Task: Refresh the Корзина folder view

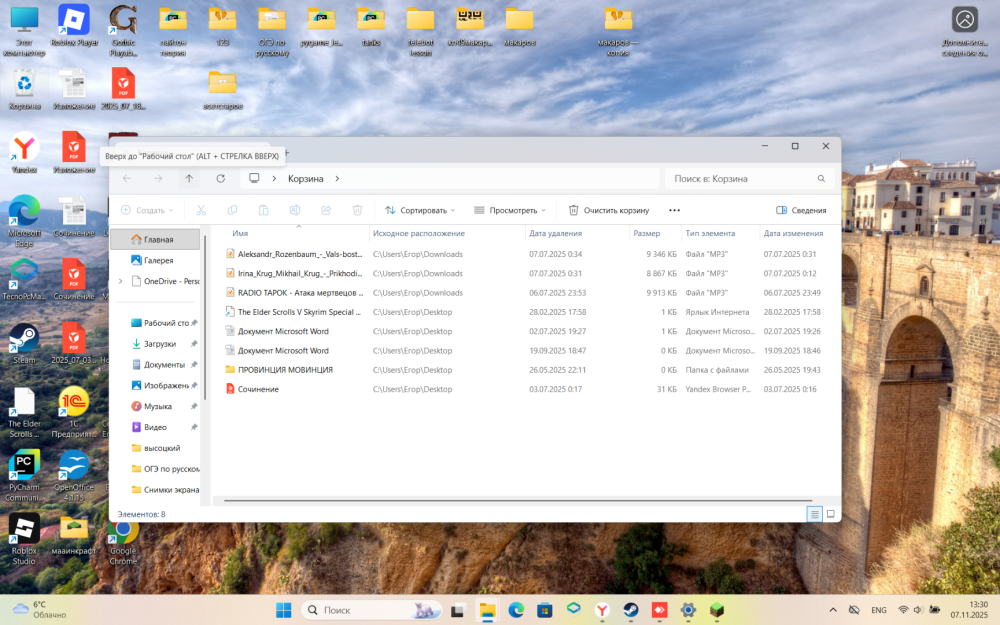Action: pyautogui.click(x=221, y=179)
